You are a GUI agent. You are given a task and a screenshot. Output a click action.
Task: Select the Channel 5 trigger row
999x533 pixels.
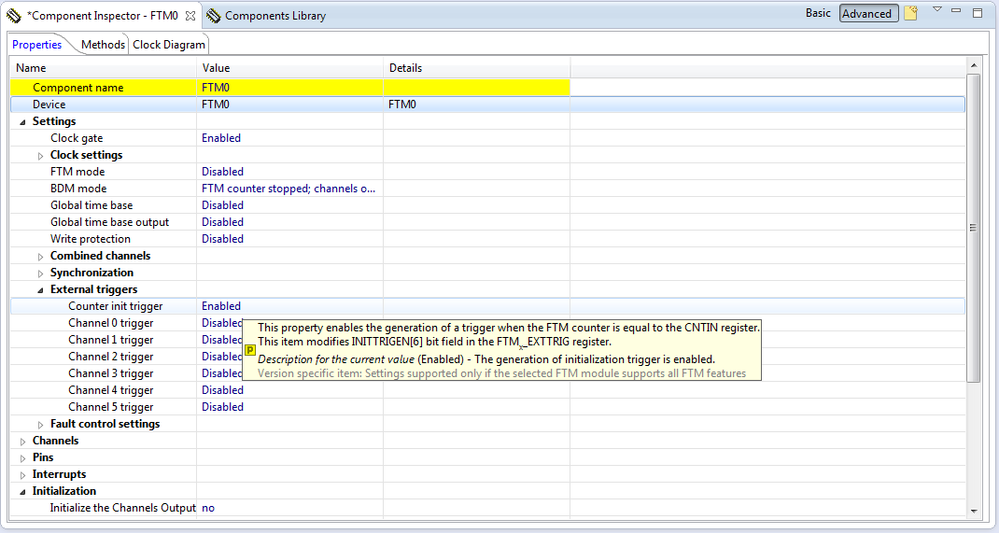[x=111, y=407]
